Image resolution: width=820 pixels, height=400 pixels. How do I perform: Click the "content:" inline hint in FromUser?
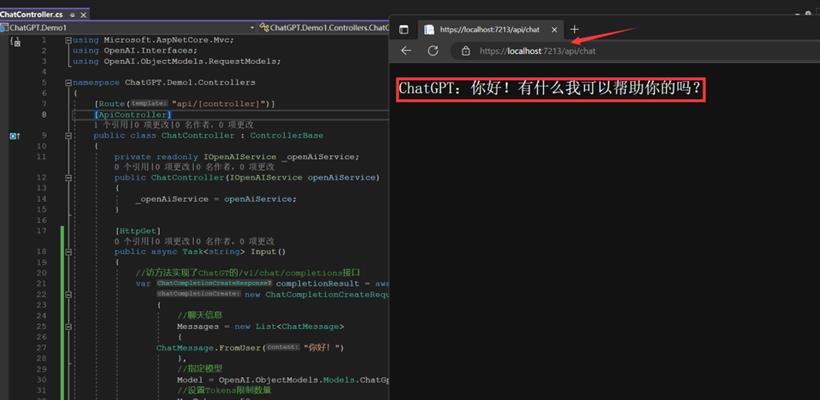pos(282,347)
